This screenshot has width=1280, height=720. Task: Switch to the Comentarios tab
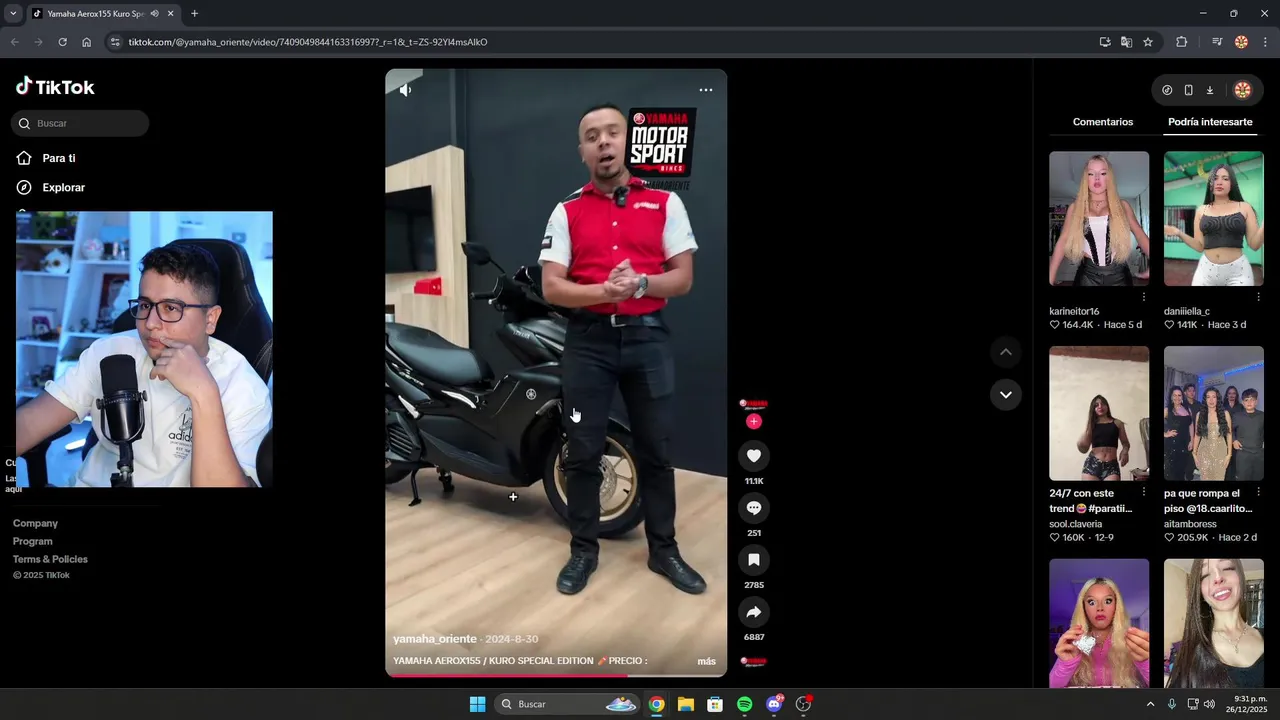[x=1103, y=122]
